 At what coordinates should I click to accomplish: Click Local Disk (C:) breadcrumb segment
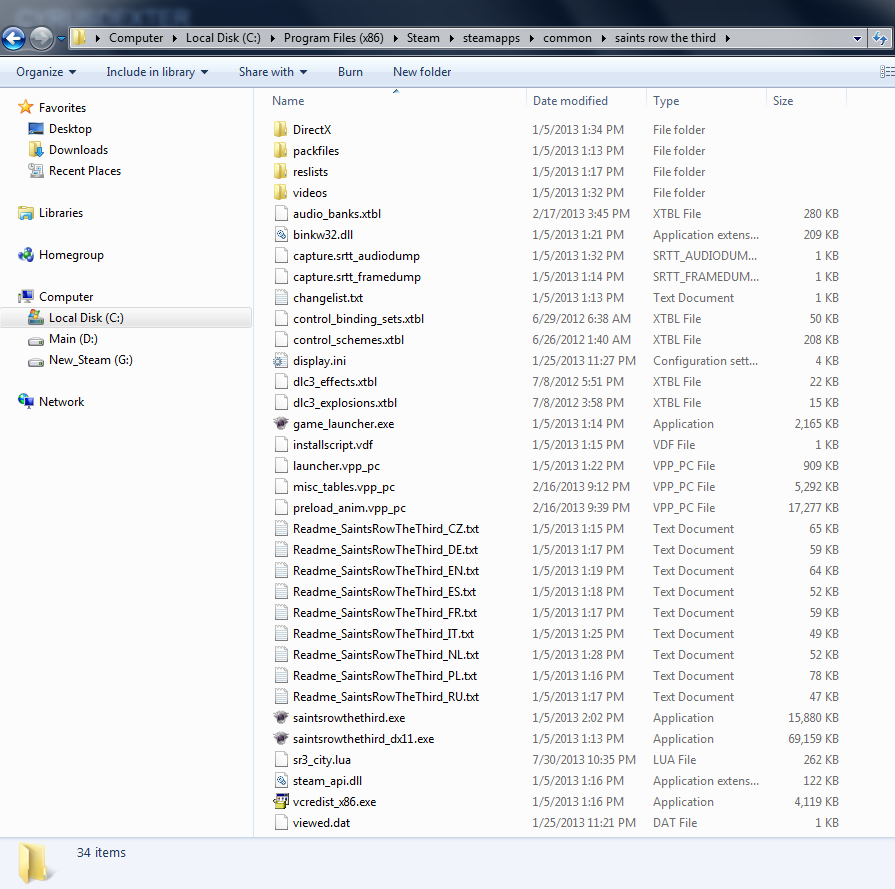tap(223, 38)
